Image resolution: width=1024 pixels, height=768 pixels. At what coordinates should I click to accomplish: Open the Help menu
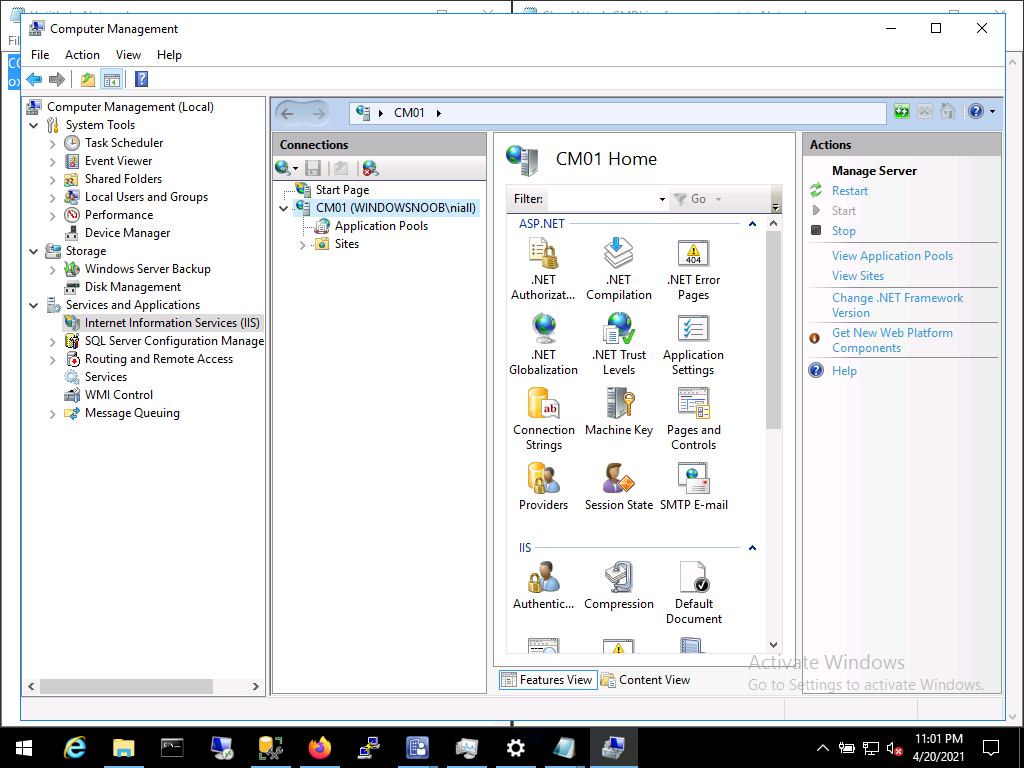tap(169, 55)
